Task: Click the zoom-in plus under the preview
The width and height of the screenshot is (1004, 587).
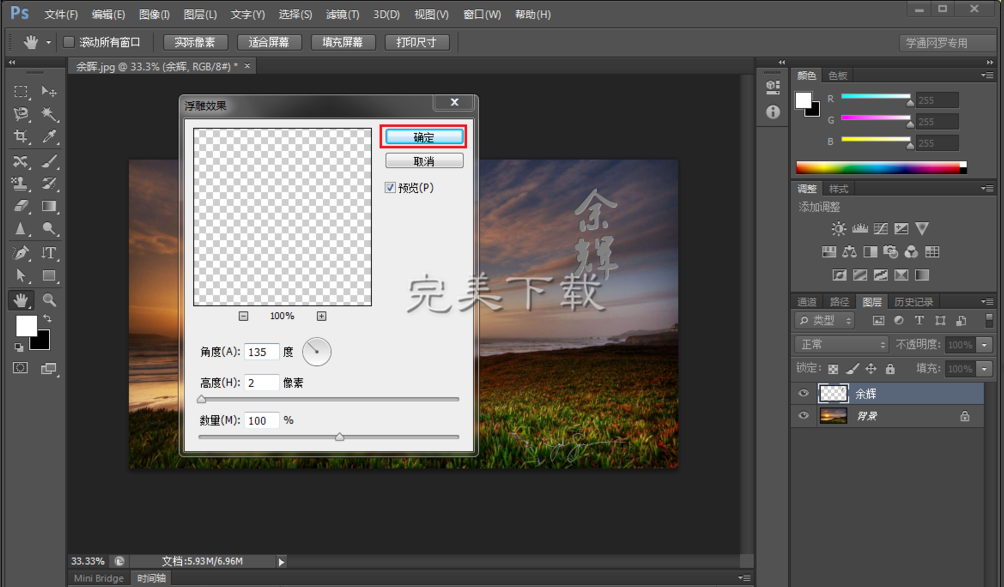Action: pyautogui.click(x=321, y=316)
